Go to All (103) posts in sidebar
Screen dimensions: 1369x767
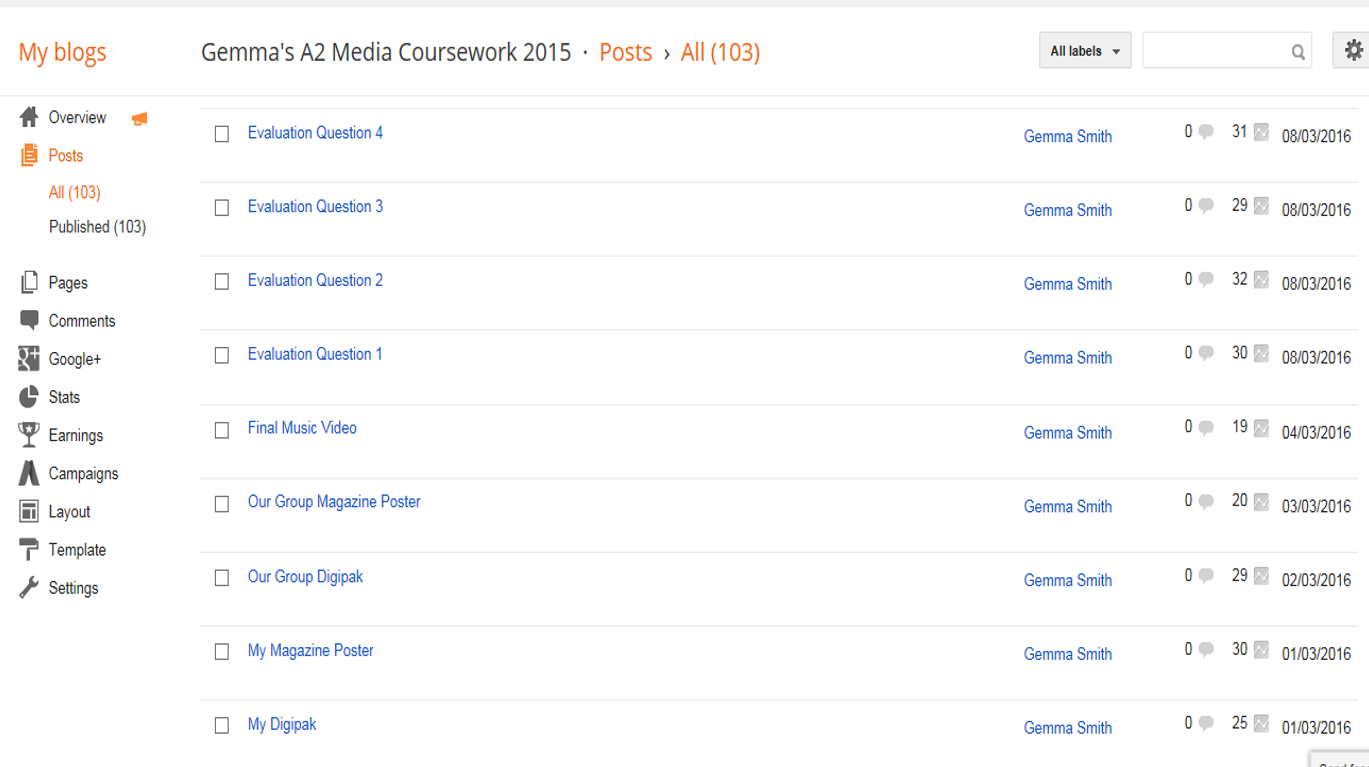point(75,192)
